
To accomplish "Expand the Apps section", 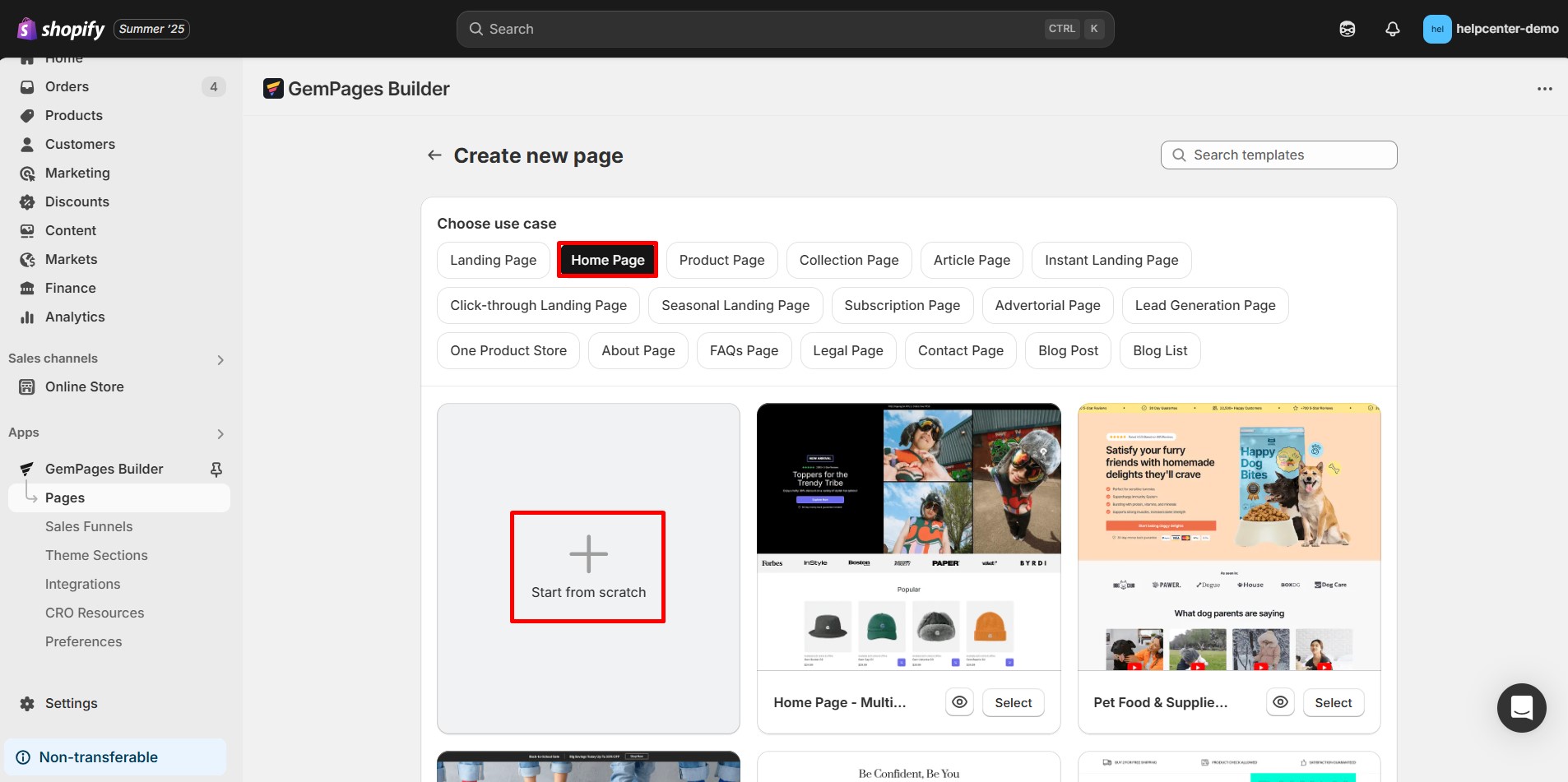I will click(x=220, y=433).
